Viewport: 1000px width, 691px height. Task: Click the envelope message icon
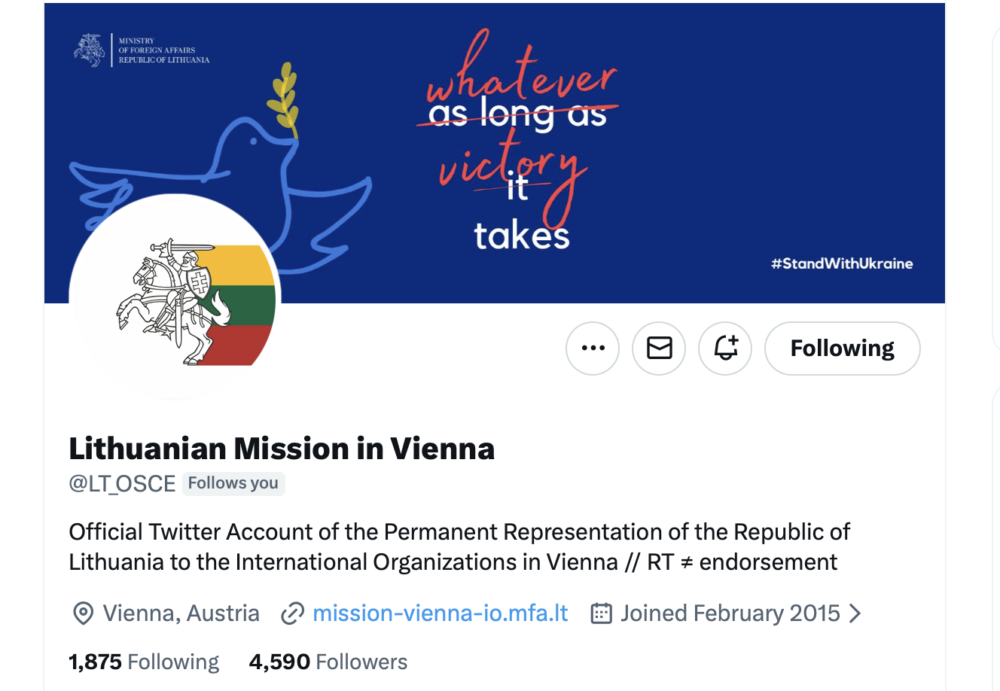click(659, 348)
